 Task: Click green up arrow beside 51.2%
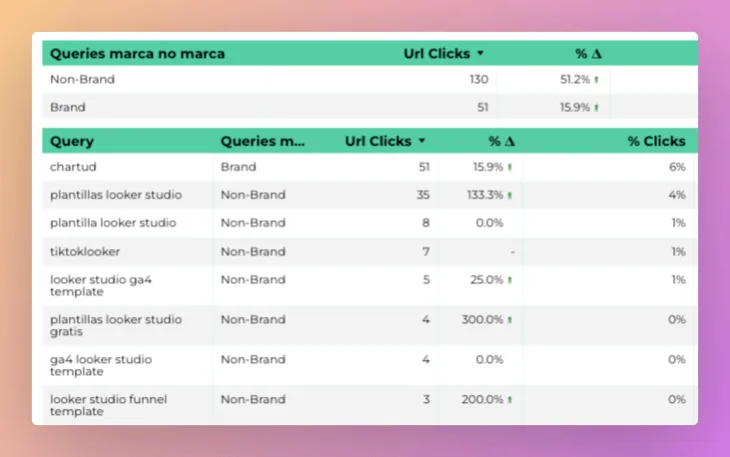pyautogui.click(x=596, y=79)
